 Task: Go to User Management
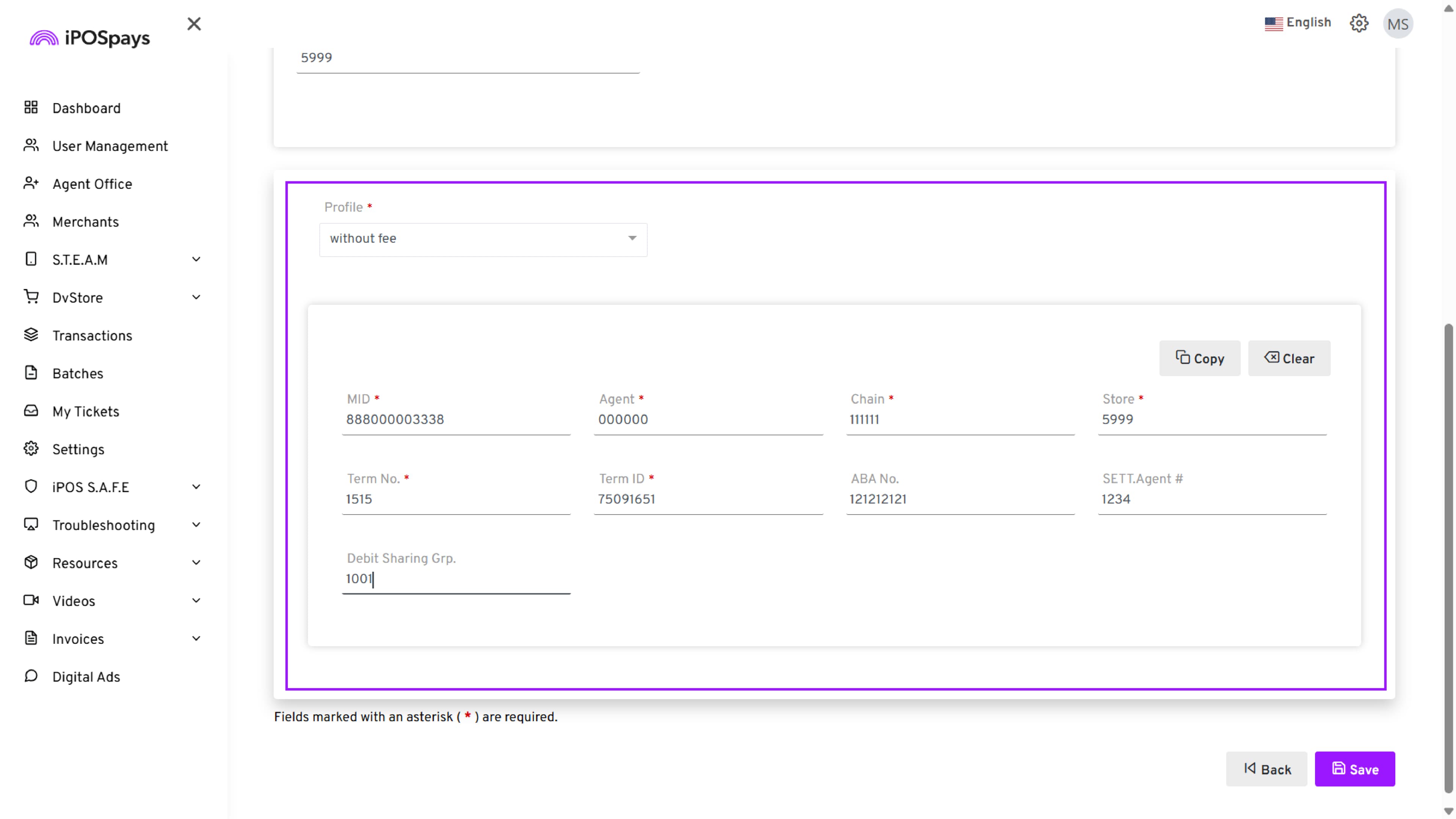tap(110, 146)
